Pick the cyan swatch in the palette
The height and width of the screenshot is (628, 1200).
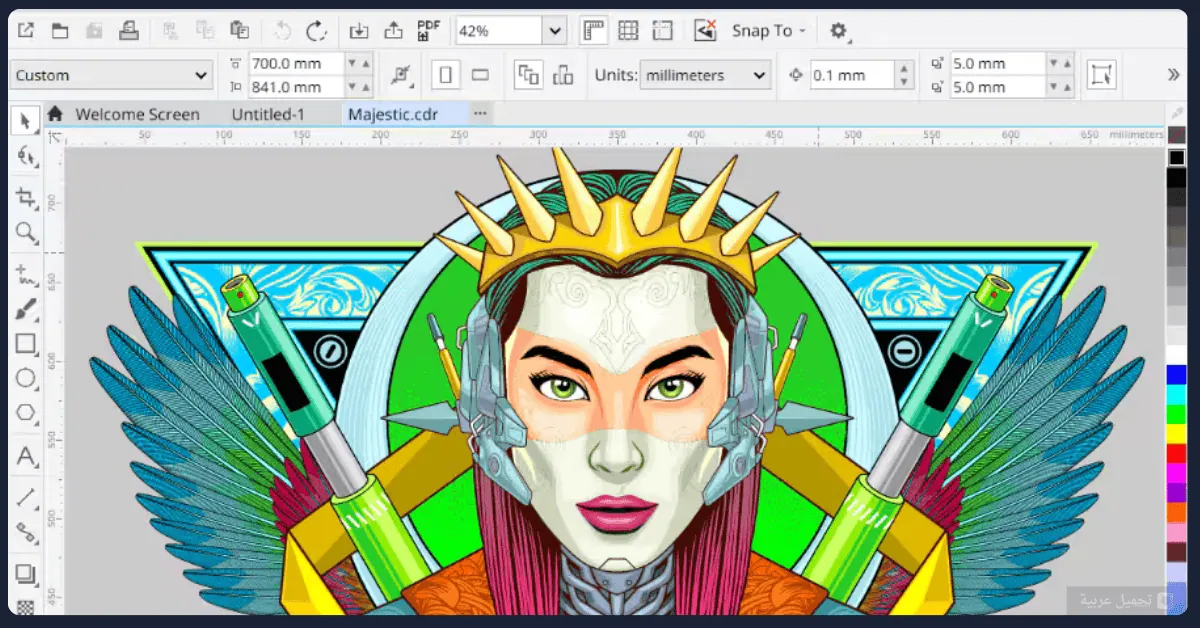[1177, 394]
